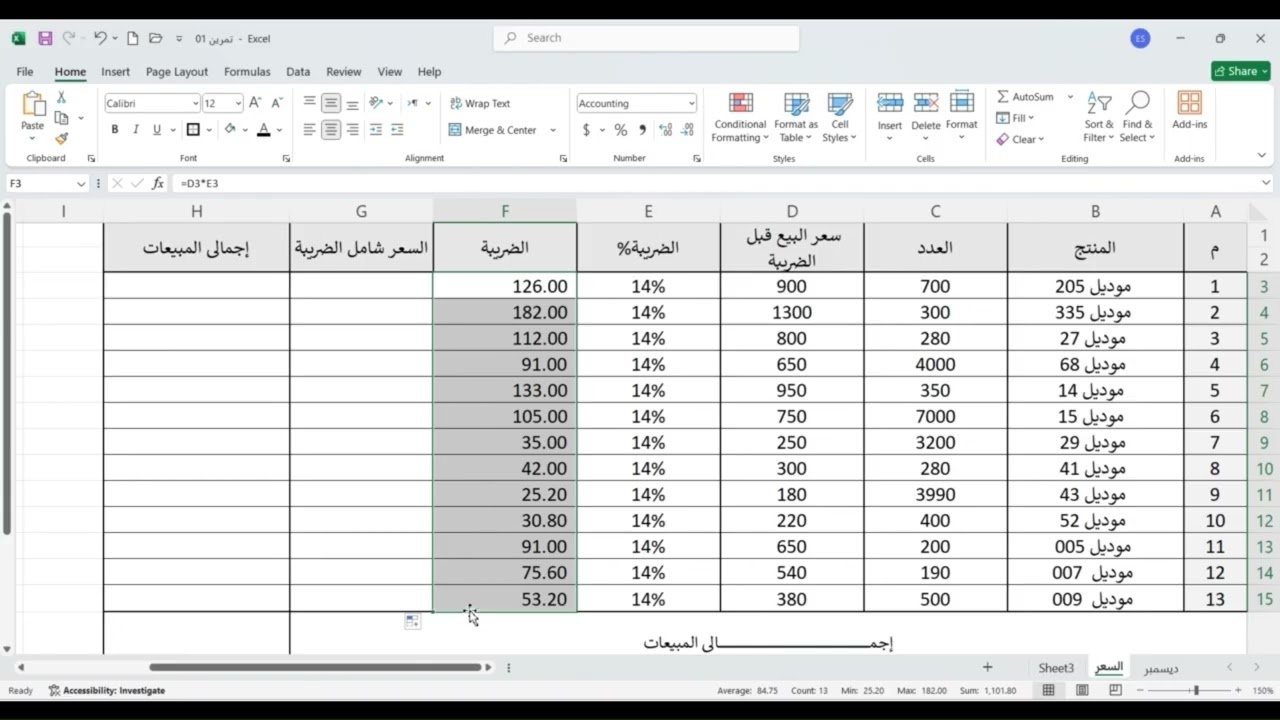The image size is (1280, 720).
Task: Open the Merge & Center dropdown arrow
Action: click(x=553, y=130)
